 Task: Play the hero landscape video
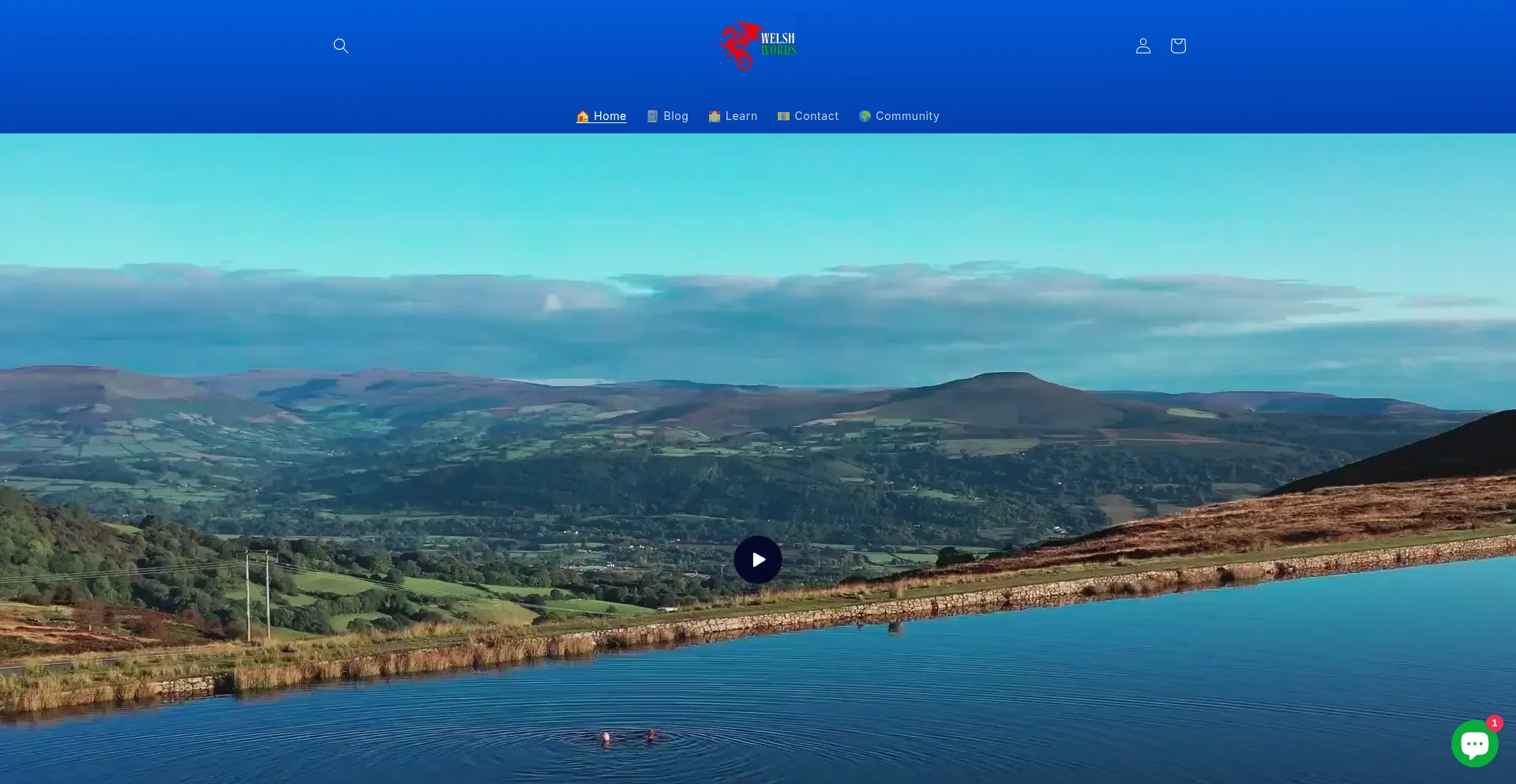[758, 560]
